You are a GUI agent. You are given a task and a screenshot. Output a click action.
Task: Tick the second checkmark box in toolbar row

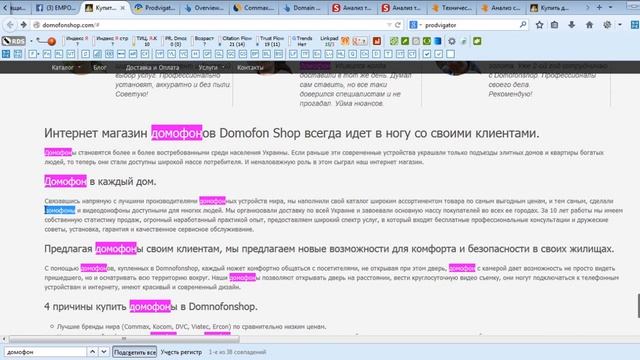click(439, 53)
